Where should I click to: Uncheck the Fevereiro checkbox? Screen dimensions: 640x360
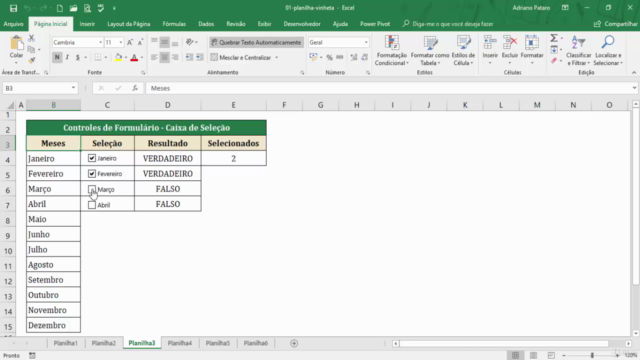click(92, 173)
